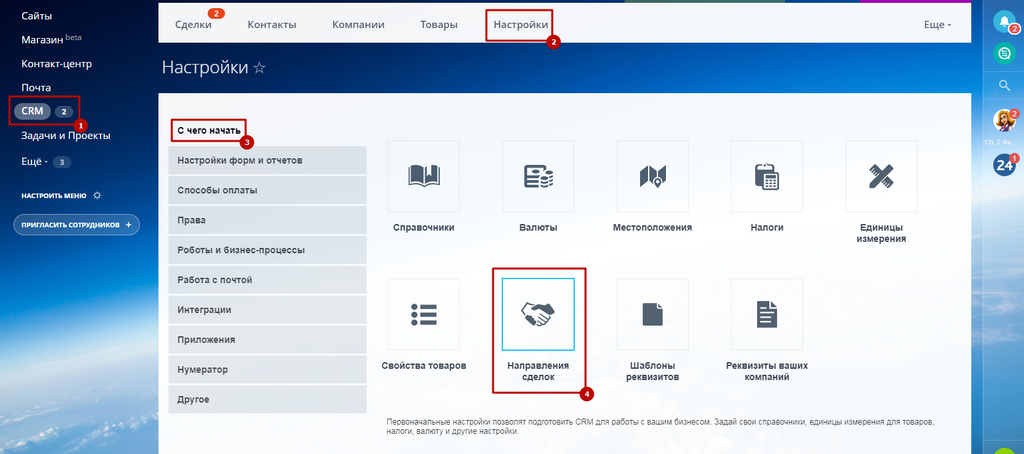
Task: Open the Контакты tab
Action: point(272,25)
